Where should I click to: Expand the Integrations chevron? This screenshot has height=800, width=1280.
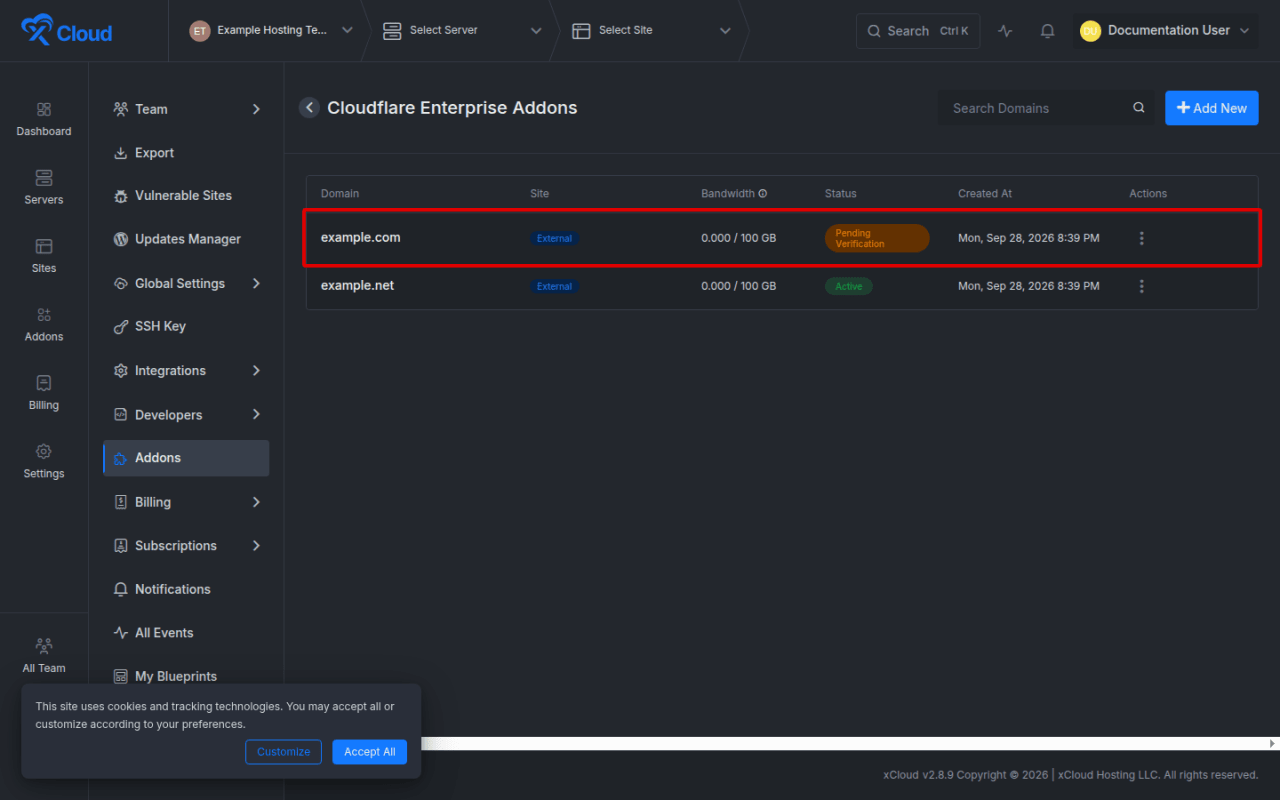pos(256,370)
